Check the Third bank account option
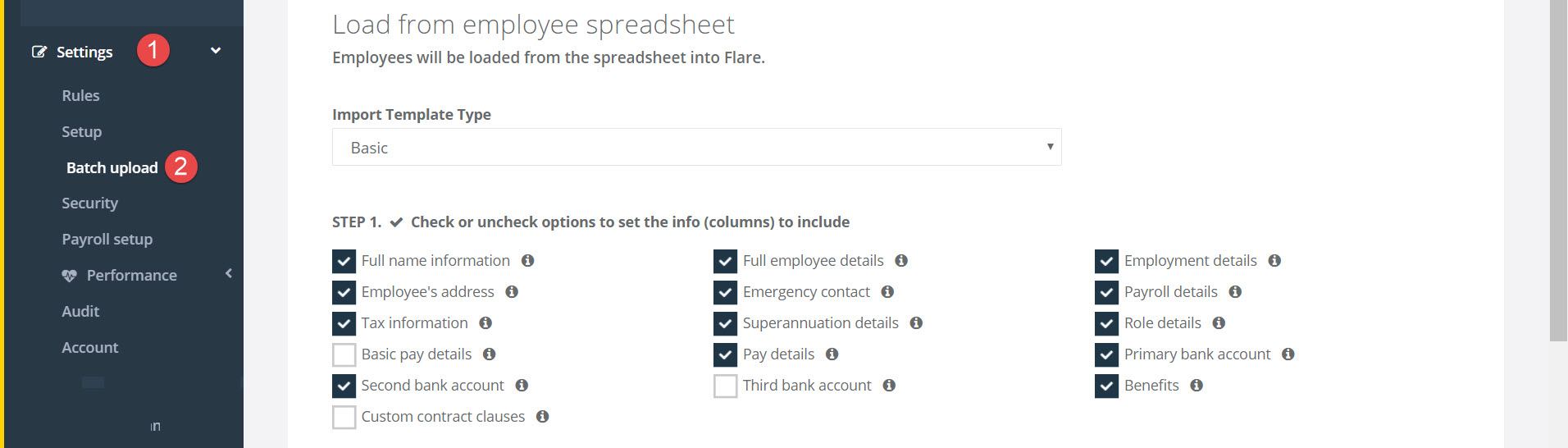Image resolution: width=1568 pixels, height=448 pixels. [x=725, y=386]
